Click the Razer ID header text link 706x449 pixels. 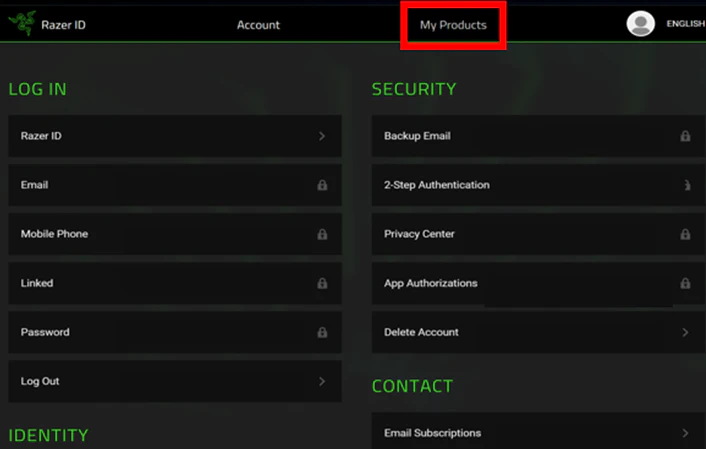tap(63, 25)
